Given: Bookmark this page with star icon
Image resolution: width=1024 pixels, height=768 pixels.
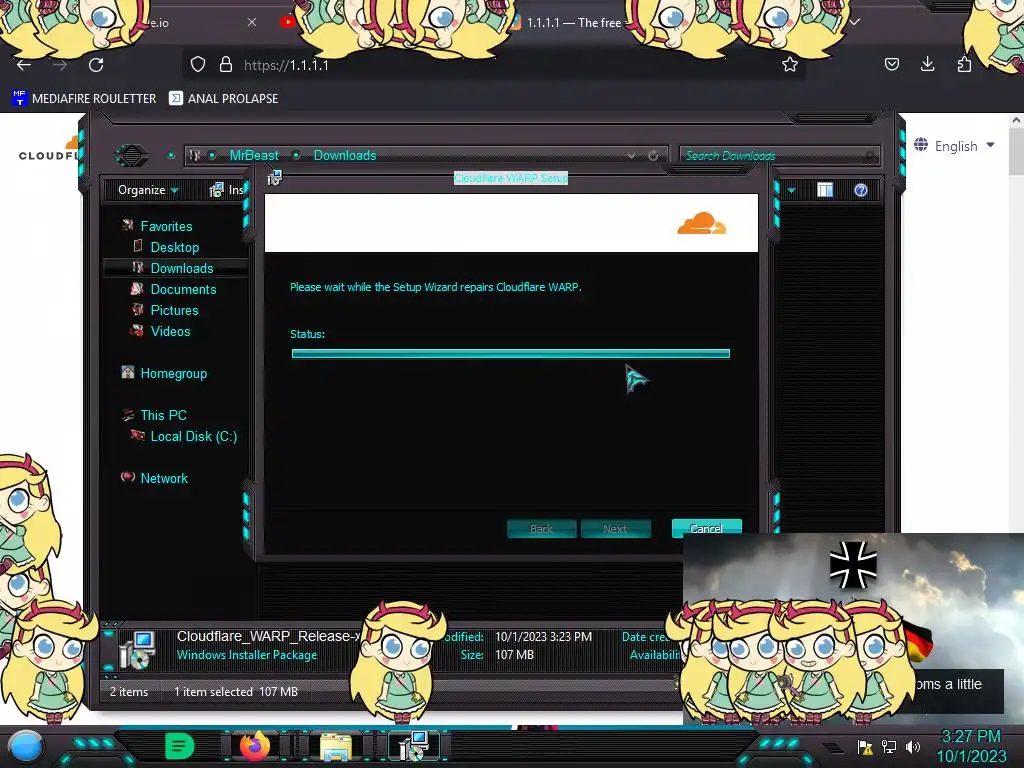Looking at the screenshot, I should click(790, 64).
